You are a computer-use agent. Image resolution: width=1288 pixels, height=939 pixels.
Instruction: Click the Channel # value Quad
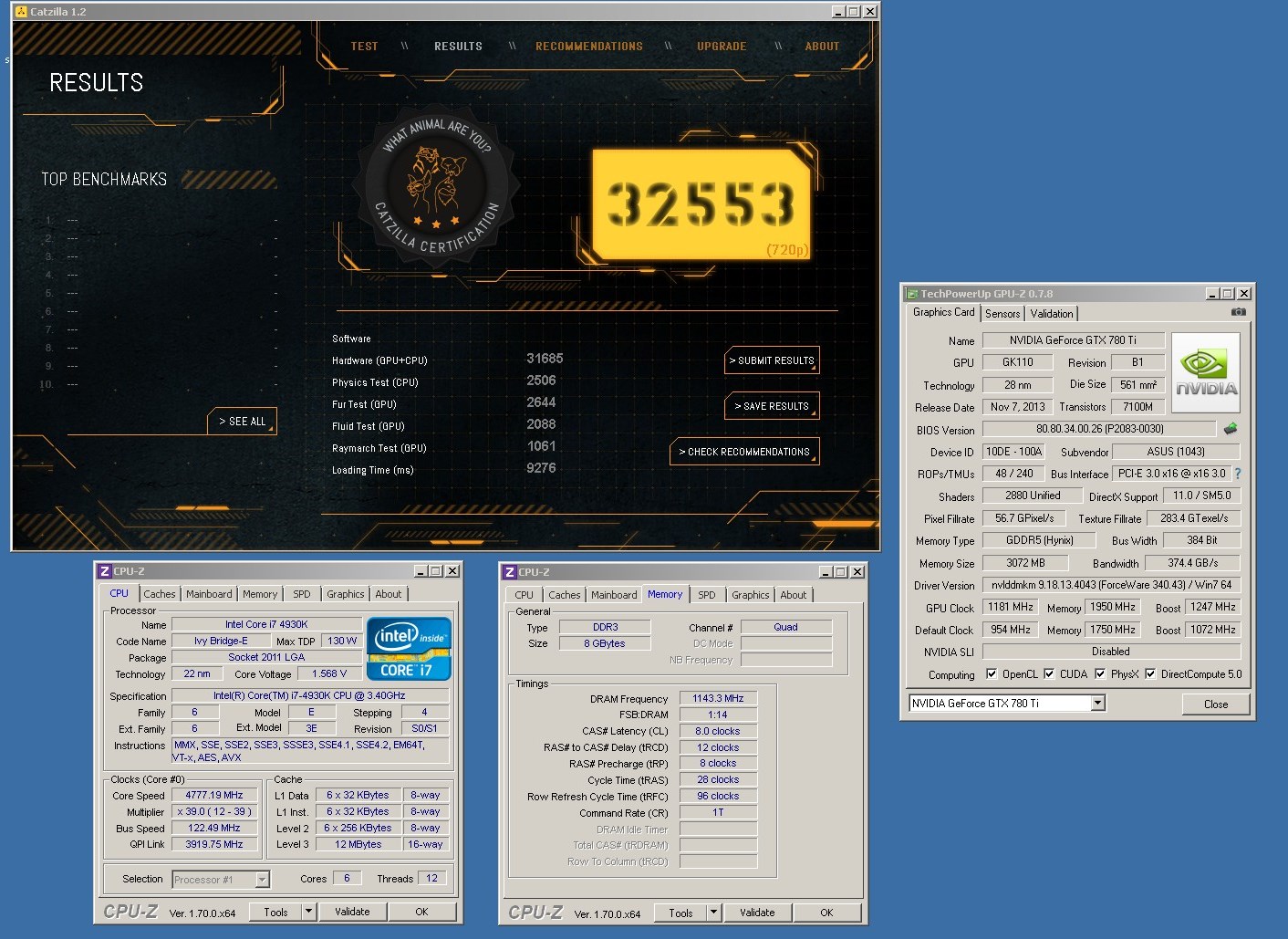[785, 627]
